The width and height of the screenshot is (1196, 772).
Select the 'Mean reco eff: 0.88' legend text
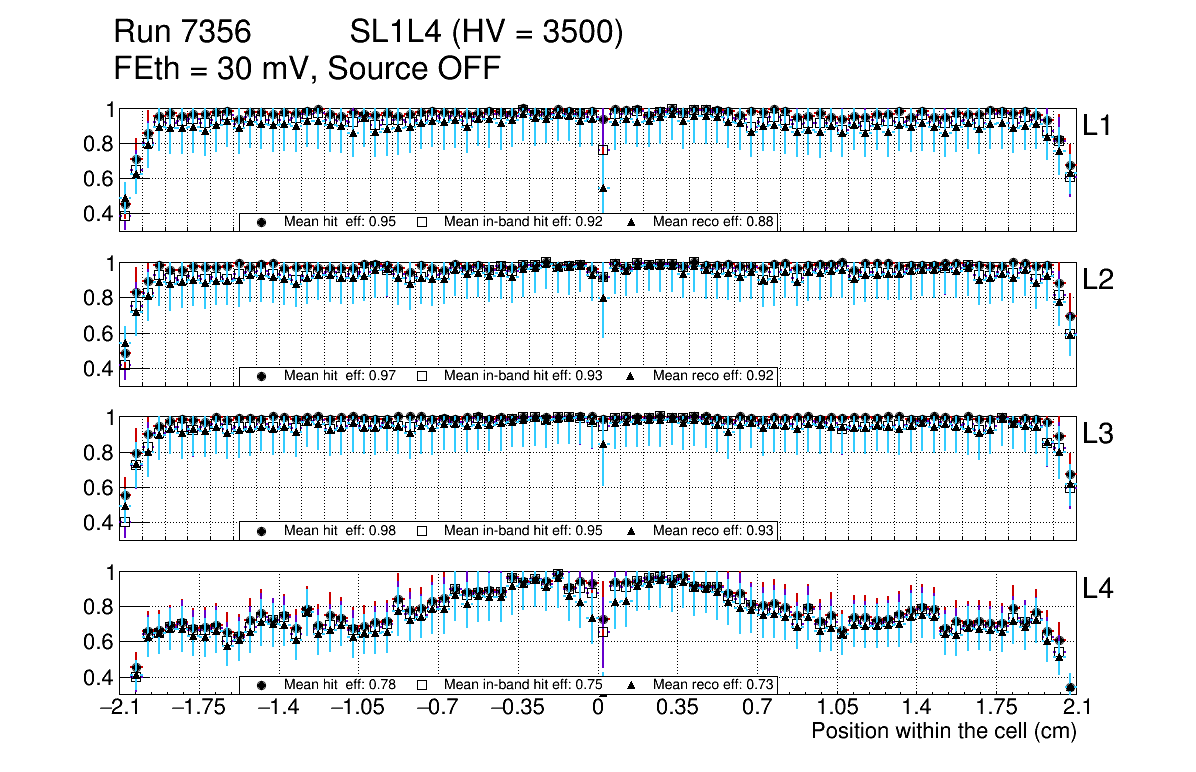point(713,222)
